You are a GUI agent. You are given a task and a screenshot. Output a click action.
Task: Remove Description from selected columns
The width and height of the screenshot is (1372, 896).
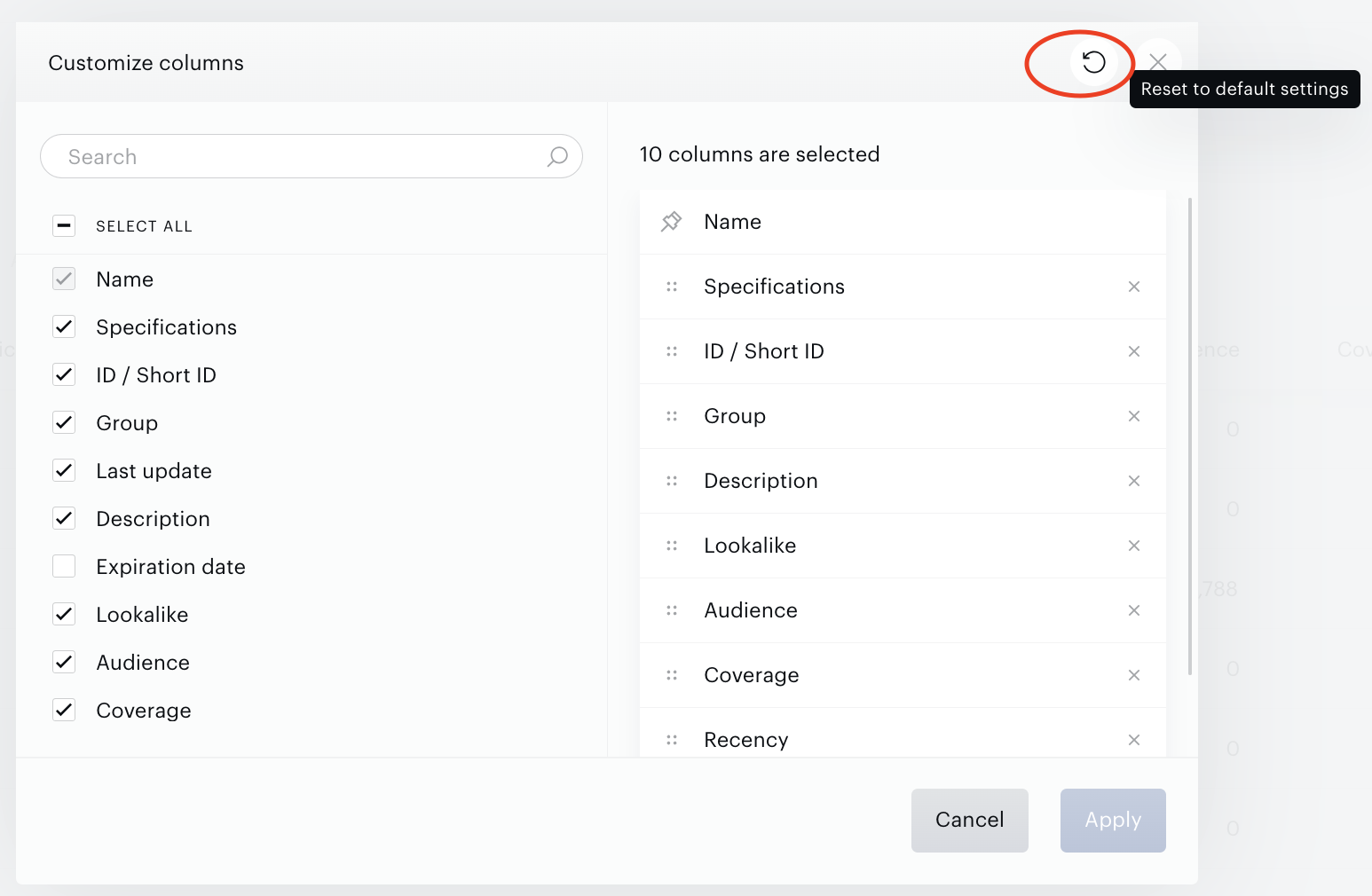pyautogui.click(x=1134, y=481)
